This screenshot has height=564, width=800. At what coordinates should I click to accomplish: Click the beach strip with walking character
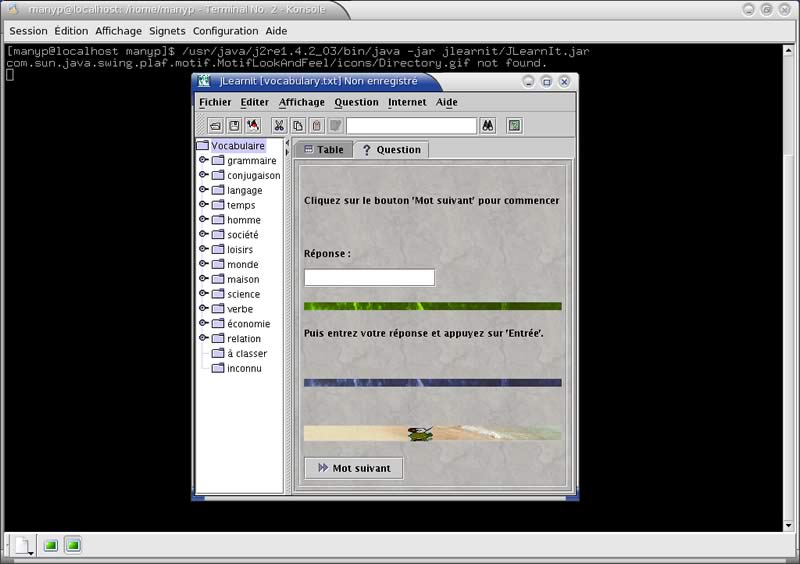(x=433, y=433)
